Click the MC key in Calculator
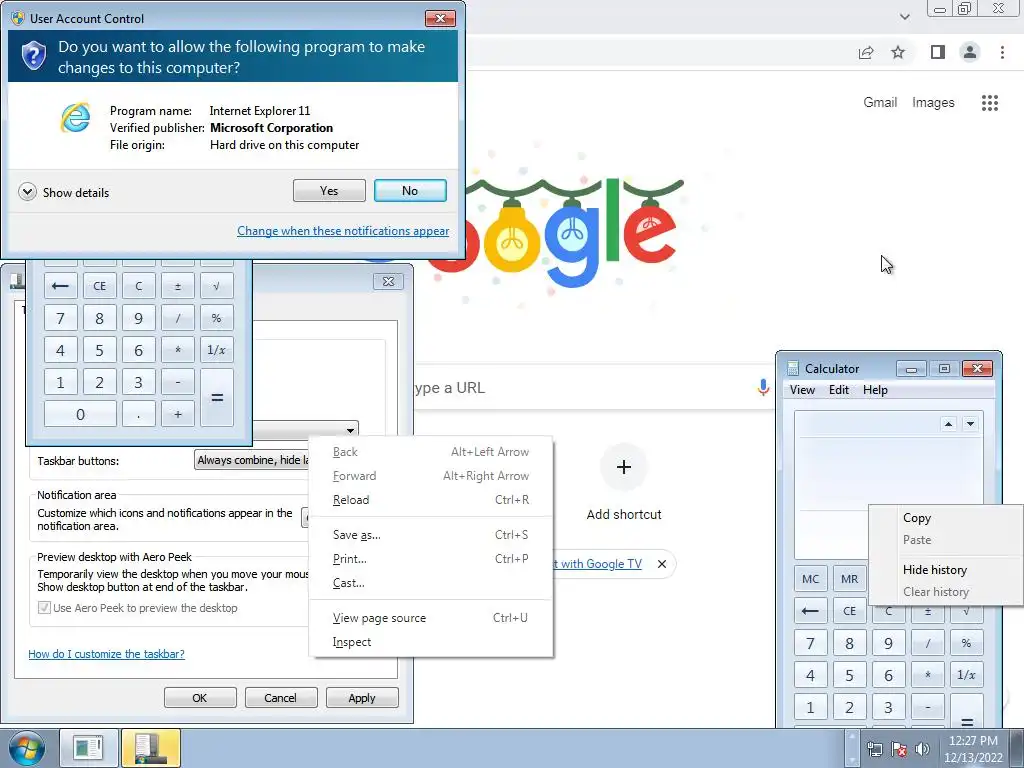 810,579
